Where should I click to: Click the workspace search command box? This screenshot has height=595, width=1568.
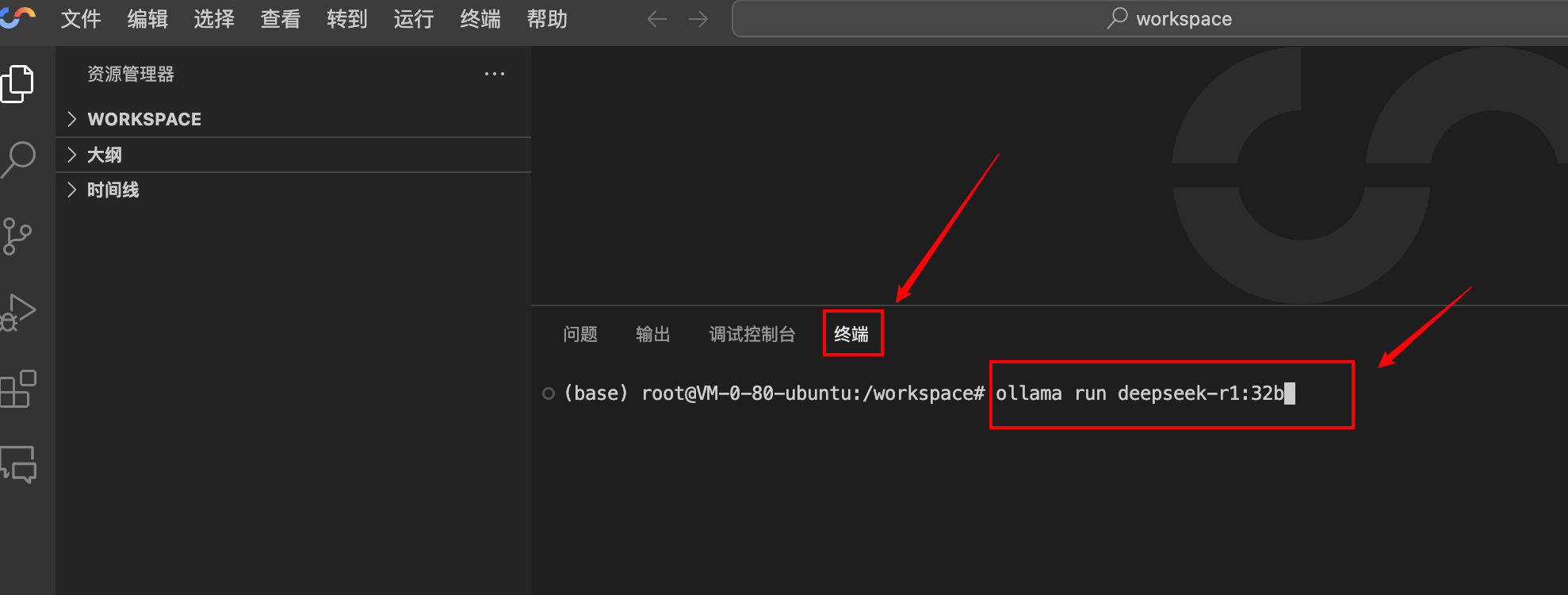1149,19
